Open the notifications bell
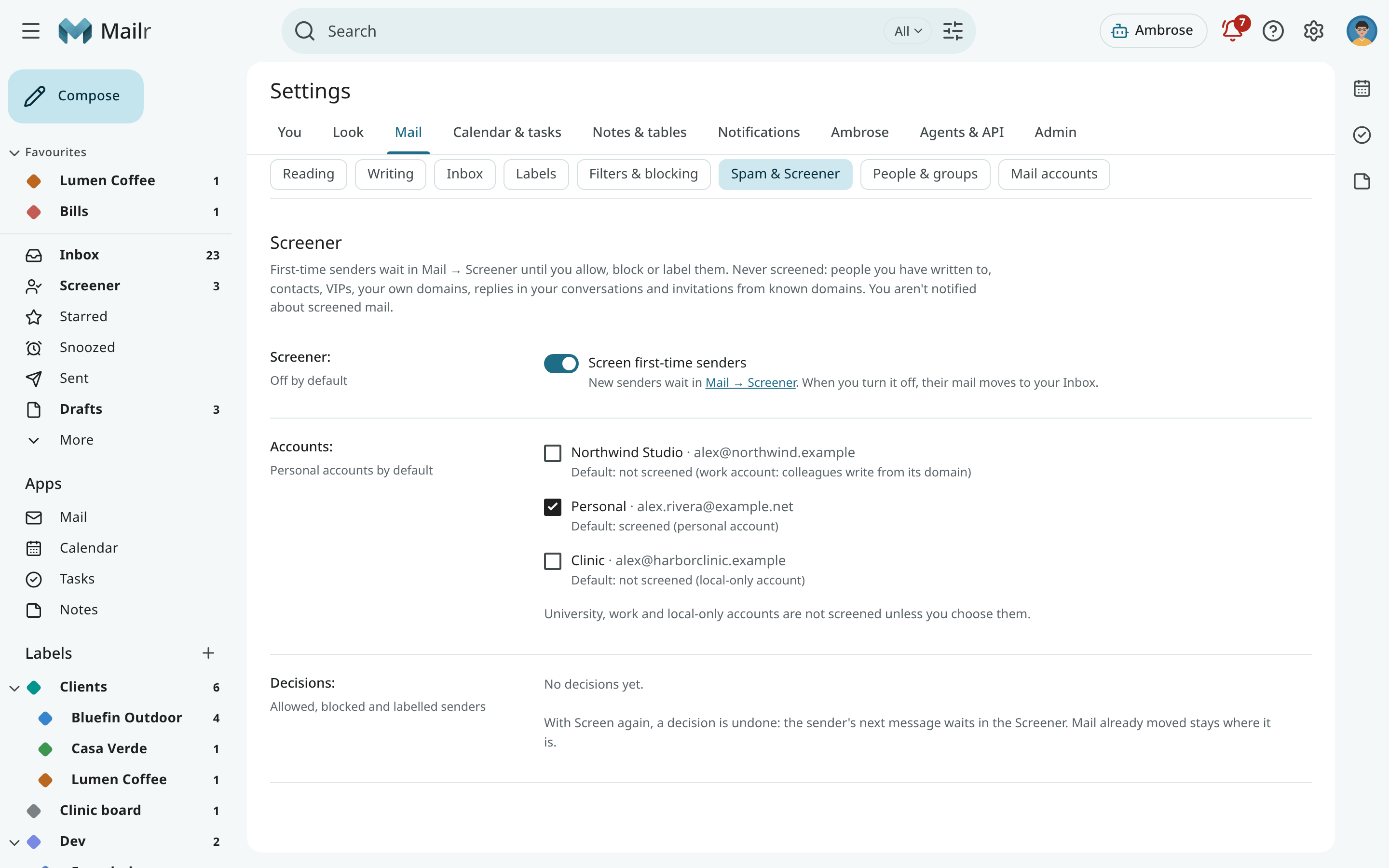 pos(1232,31)
